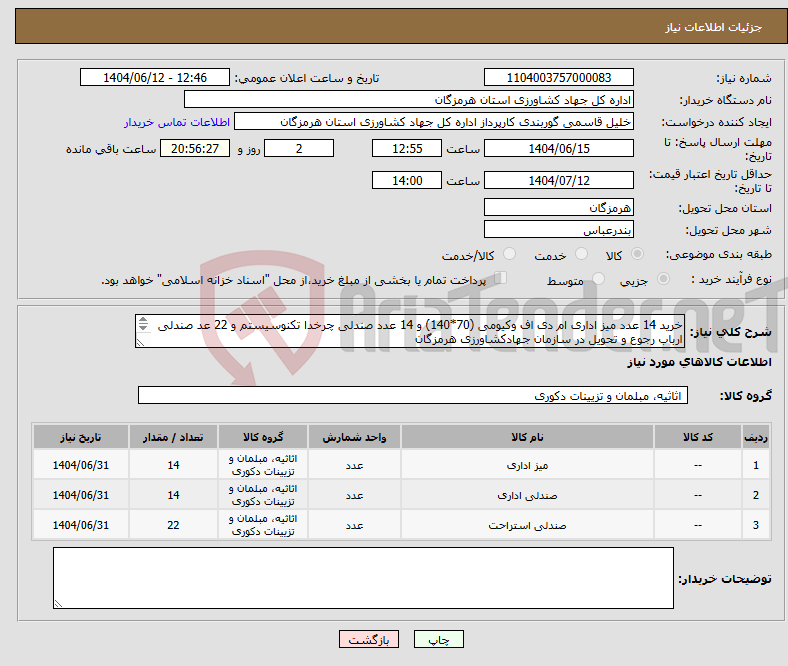Viewport: 788px width, 666px height.
Task: Focus the buyer notes text area
Action: coord(362,578)
